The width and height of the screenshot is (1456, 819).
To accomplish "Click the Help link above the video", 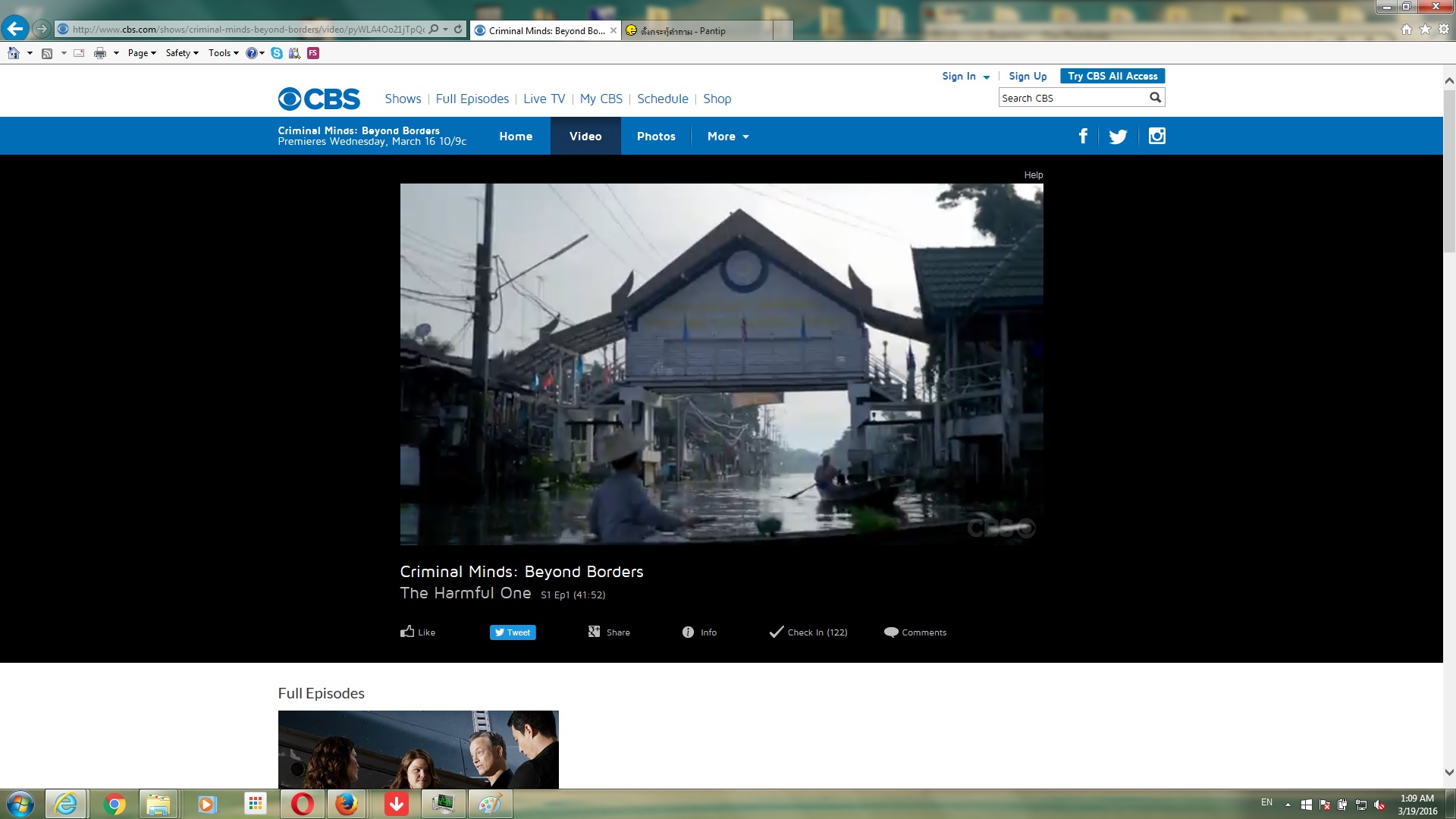I will coord(1033,175).
